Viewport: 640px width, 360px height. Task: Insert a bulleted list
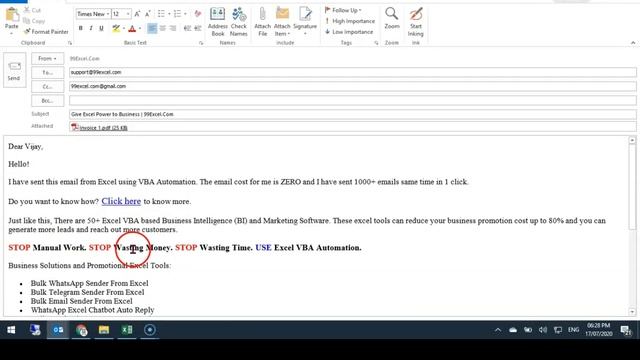tap(161, 14)
